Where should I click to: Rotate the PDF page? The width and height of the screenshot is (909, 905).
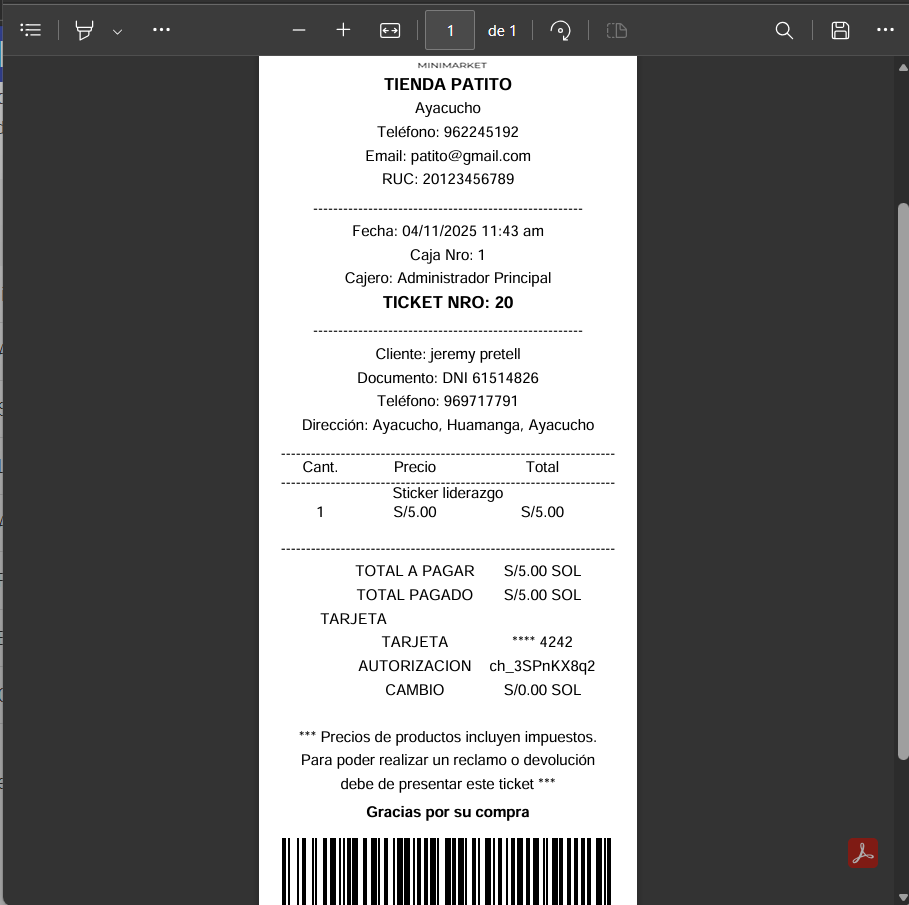point(562,30)
